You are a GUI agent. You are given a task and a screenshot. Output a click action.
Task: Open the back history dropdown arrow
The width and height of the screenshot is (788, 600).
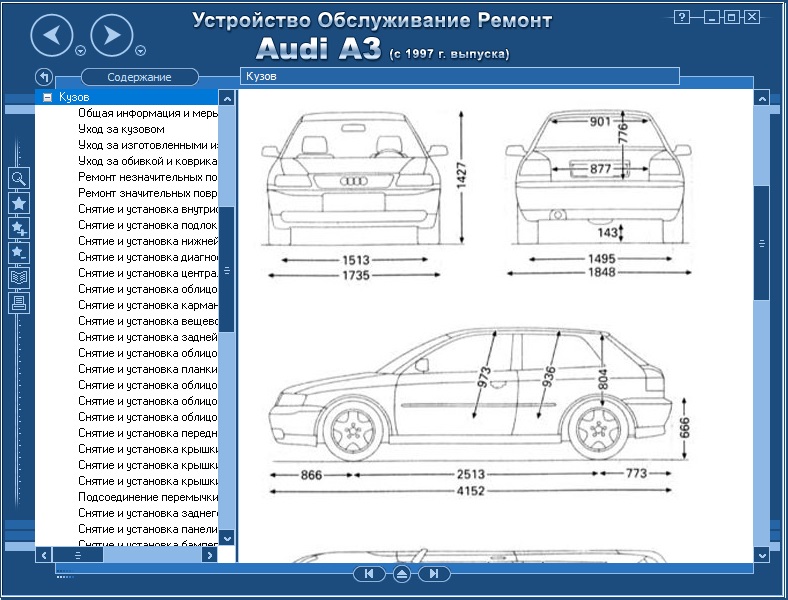pyautogui.click(x=80, y=51)
